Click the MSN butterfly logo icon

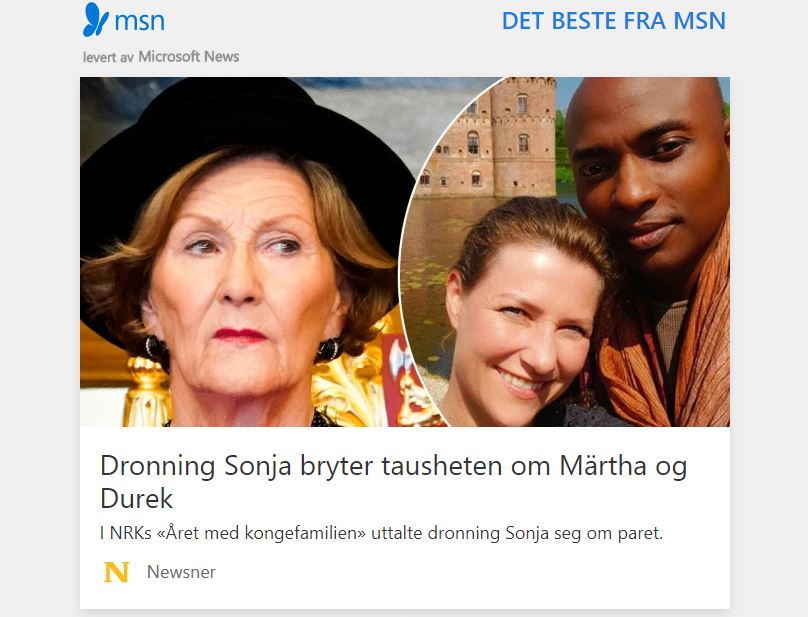pyautogui.click(x=96, y=20)
